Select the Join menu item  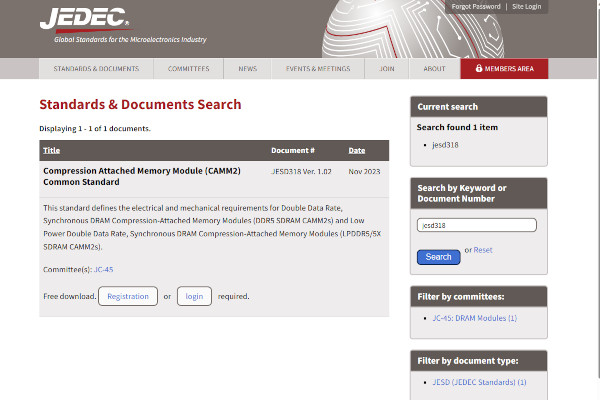[386, 69]
